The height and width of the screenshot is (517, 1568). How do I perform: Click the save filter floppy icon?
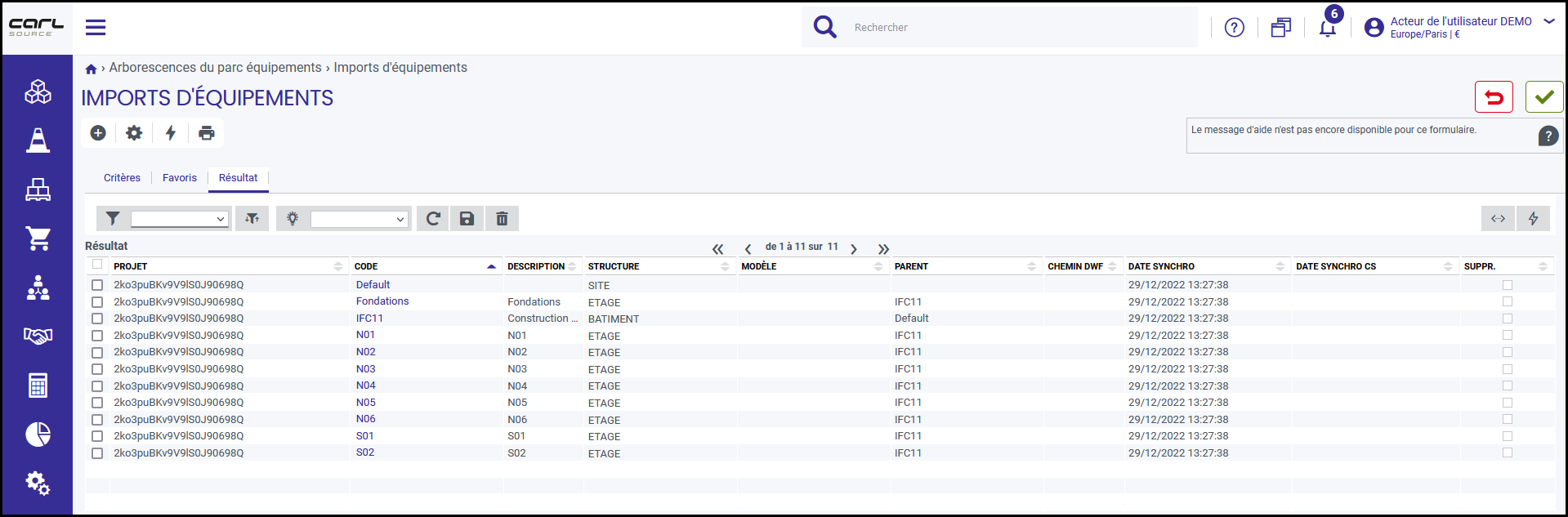(x=467, y=218)
